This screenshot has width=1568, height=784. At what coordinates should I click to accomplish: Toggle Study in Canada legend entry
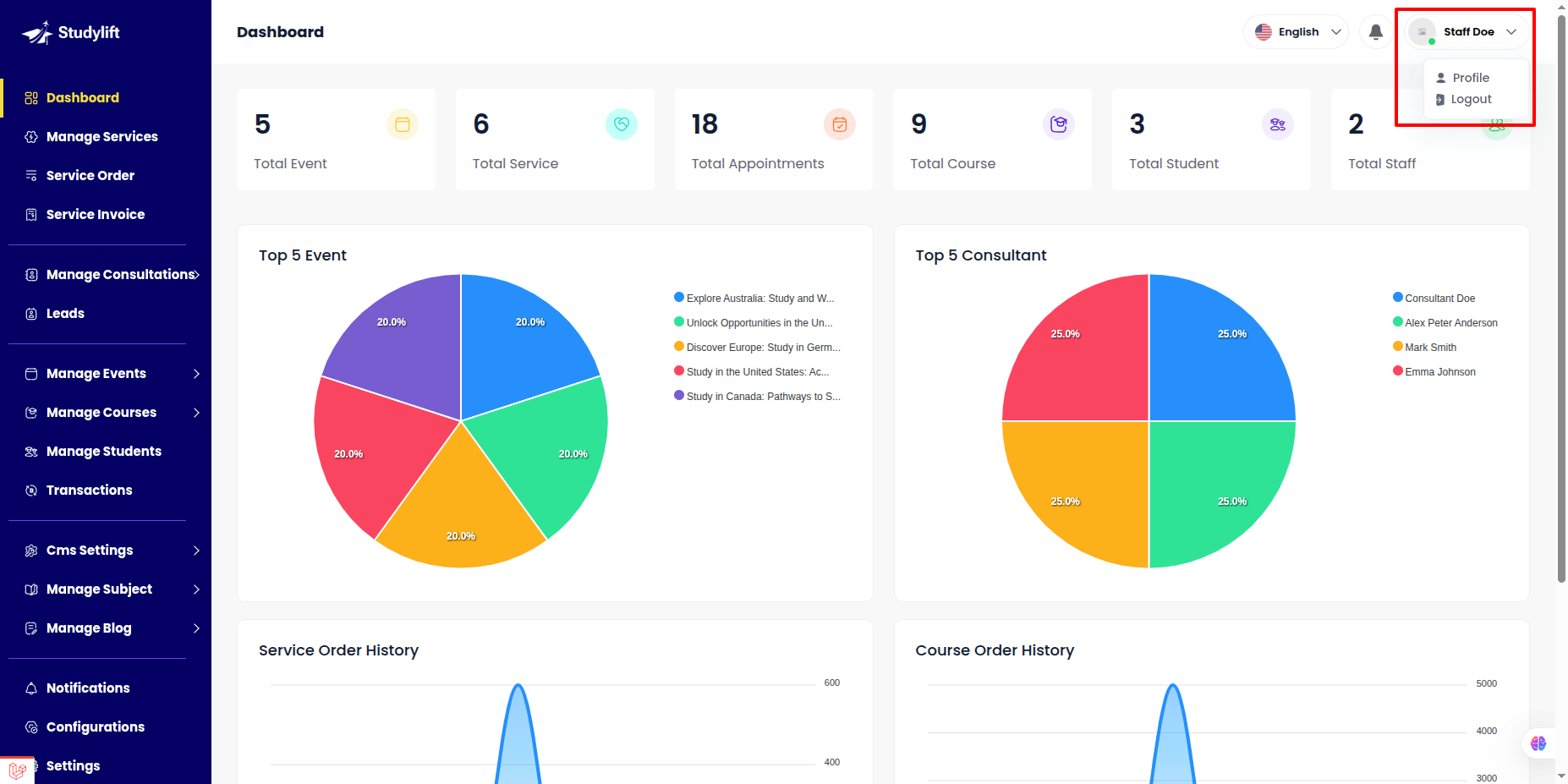757,396
